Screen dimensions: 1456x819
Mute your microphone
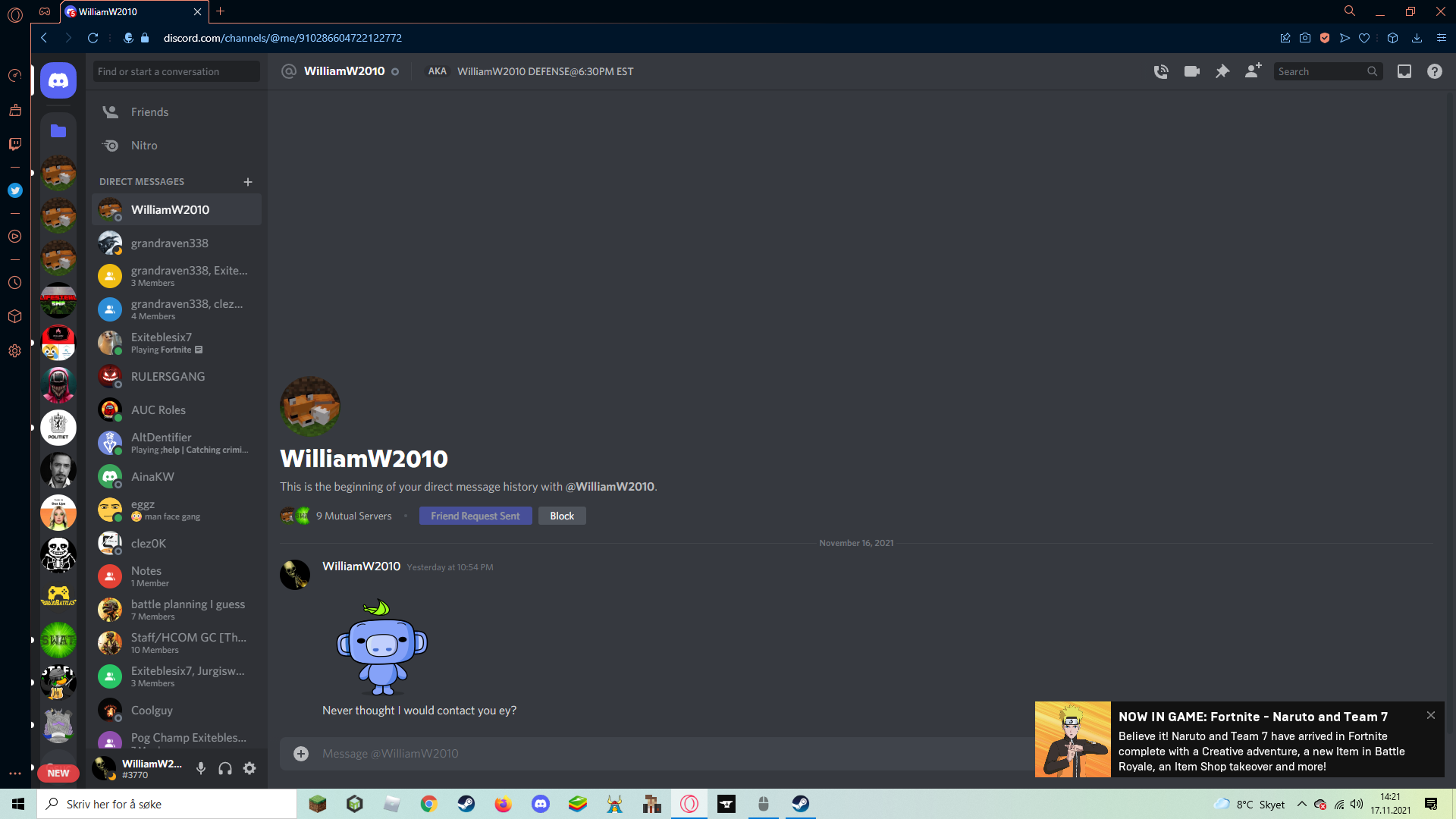[x=200, y=768]
